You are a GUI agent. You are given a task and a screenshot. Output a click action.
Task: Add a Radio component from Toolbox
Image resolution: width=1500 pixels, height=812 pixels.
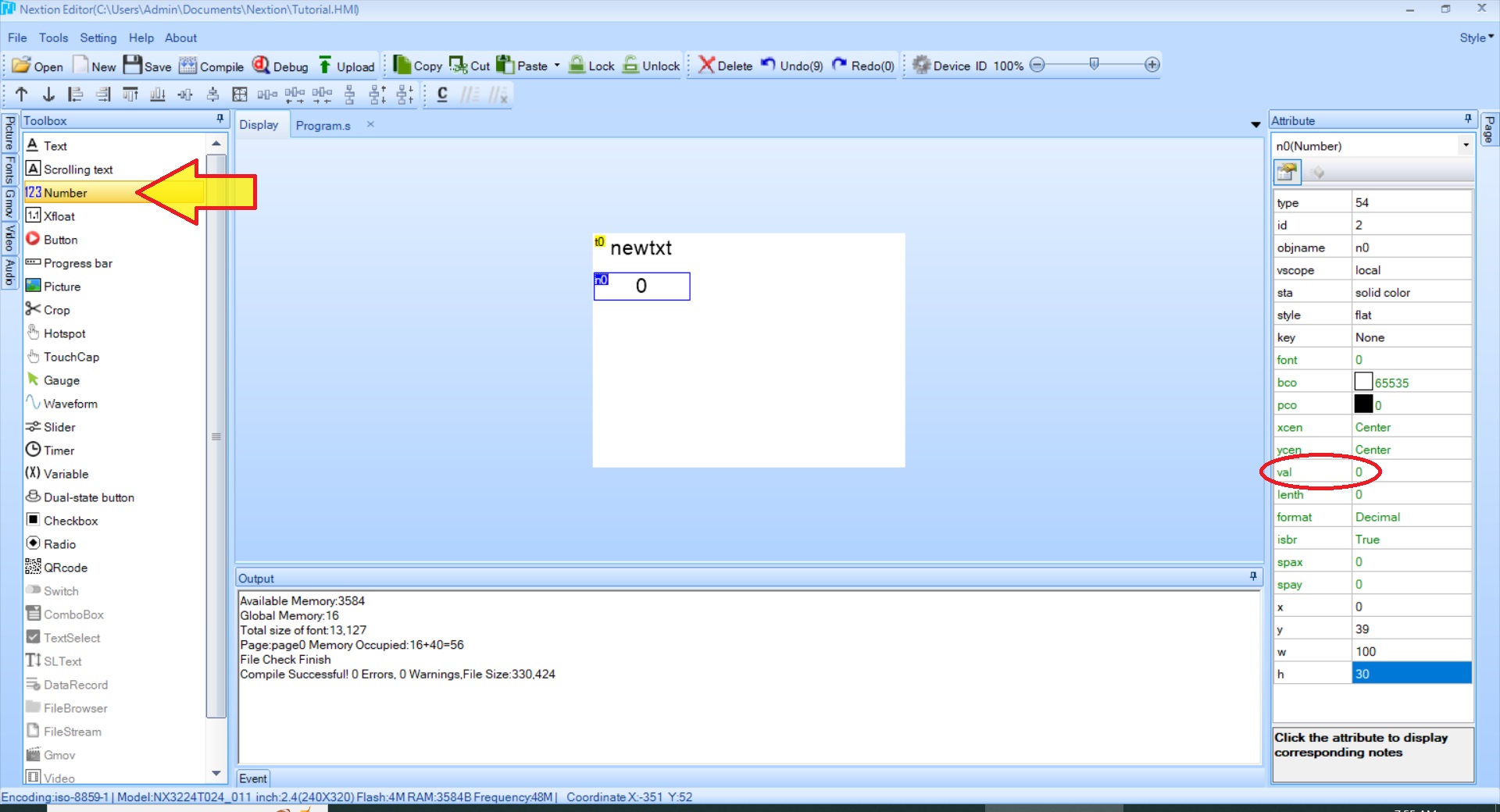click(59, 544)
